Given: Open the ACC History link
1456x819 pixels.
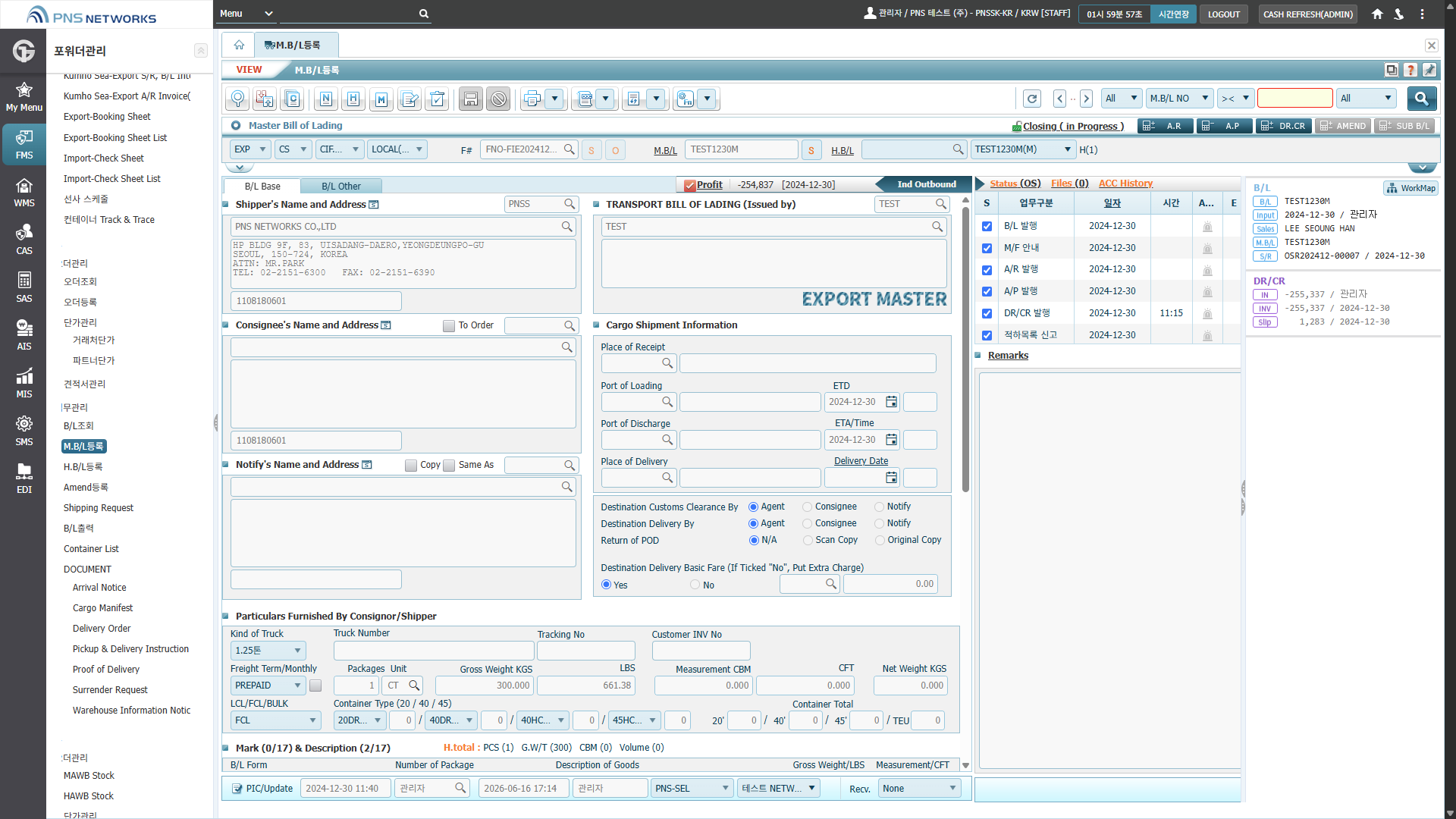Looking at the screenshot, I should (x=1125, y=184).
